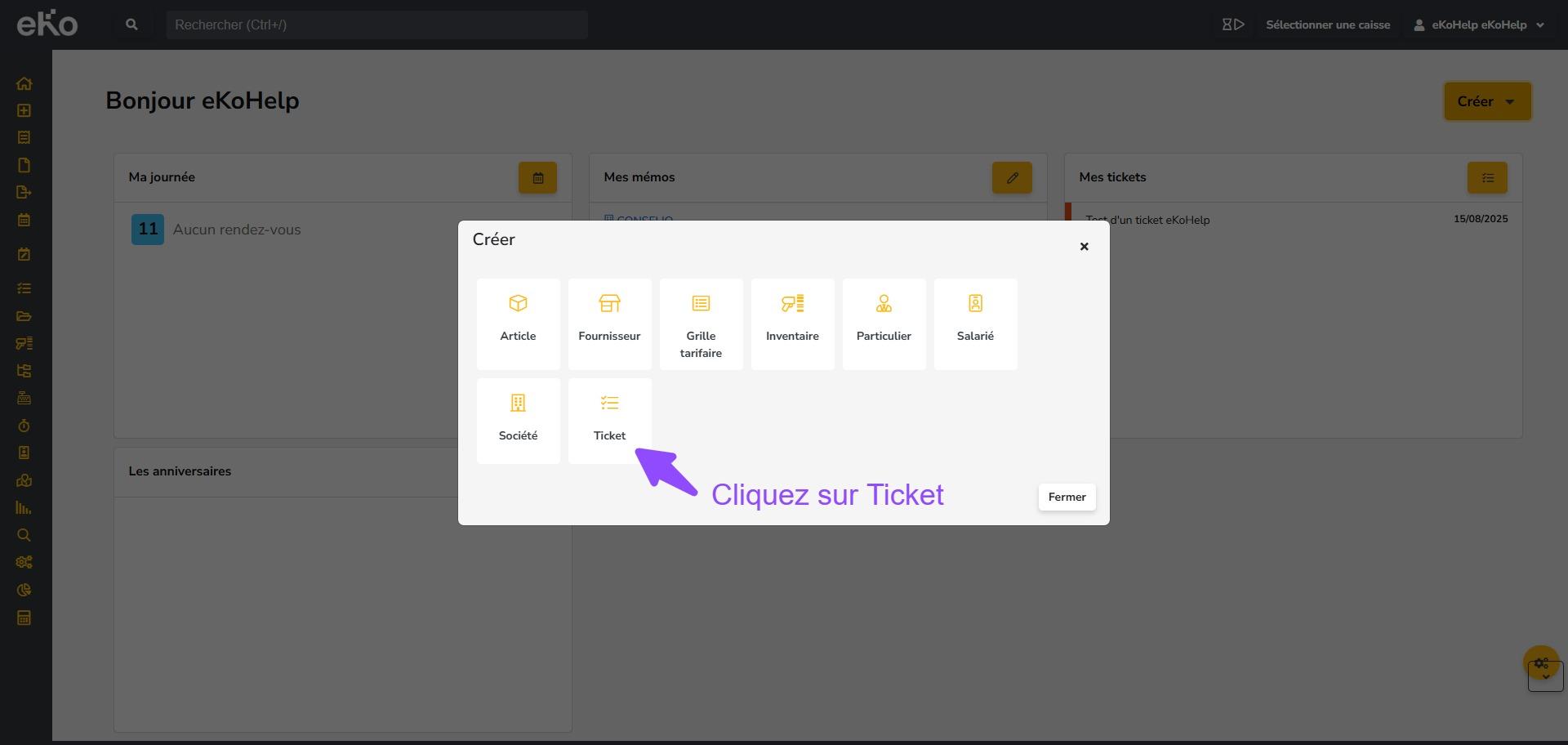This screenshot has width=1568, height=745.
Task: Open the floating settings gear button
Action: click(1541, 663)
